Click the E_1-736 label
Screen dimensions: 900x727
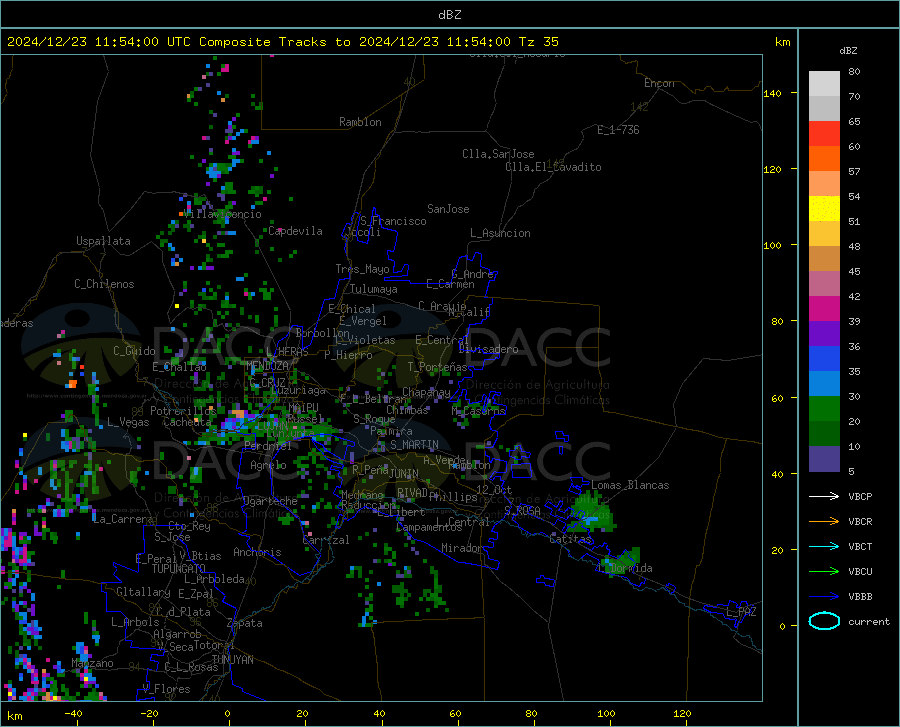(x=618, y=130)
